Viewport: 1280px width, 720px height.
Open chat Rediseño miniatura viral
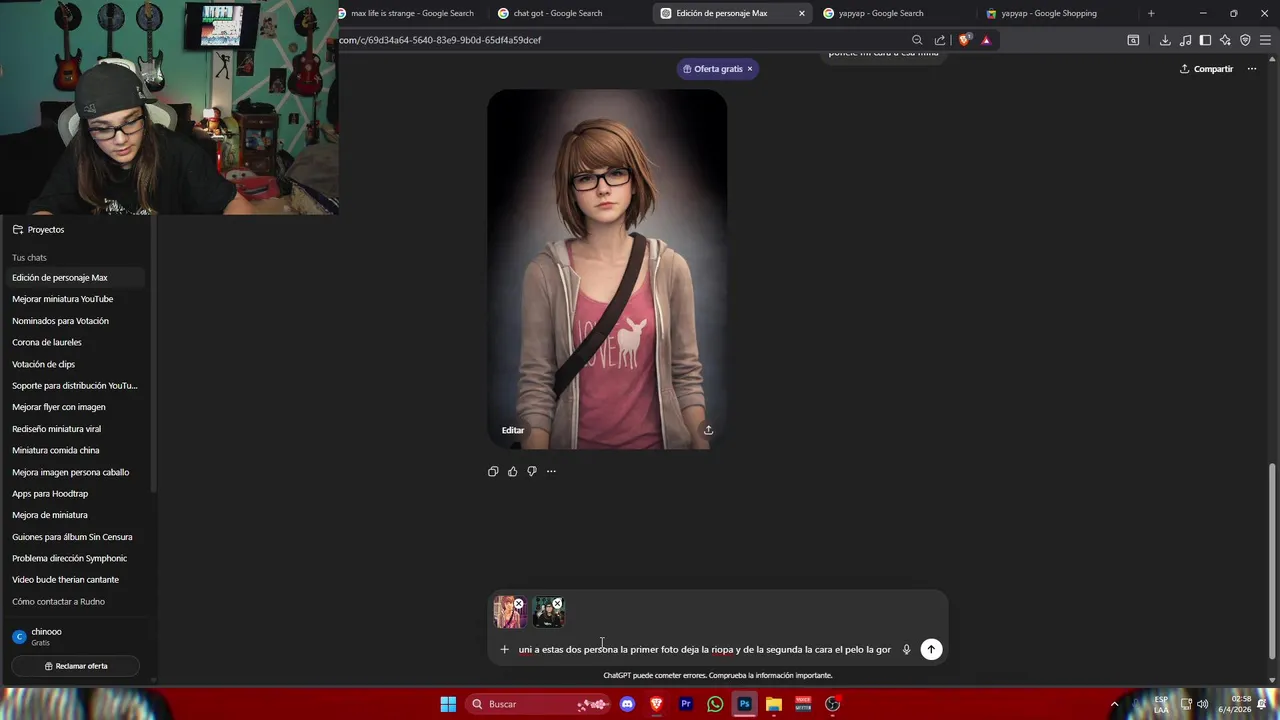click(x=56, y=429)
